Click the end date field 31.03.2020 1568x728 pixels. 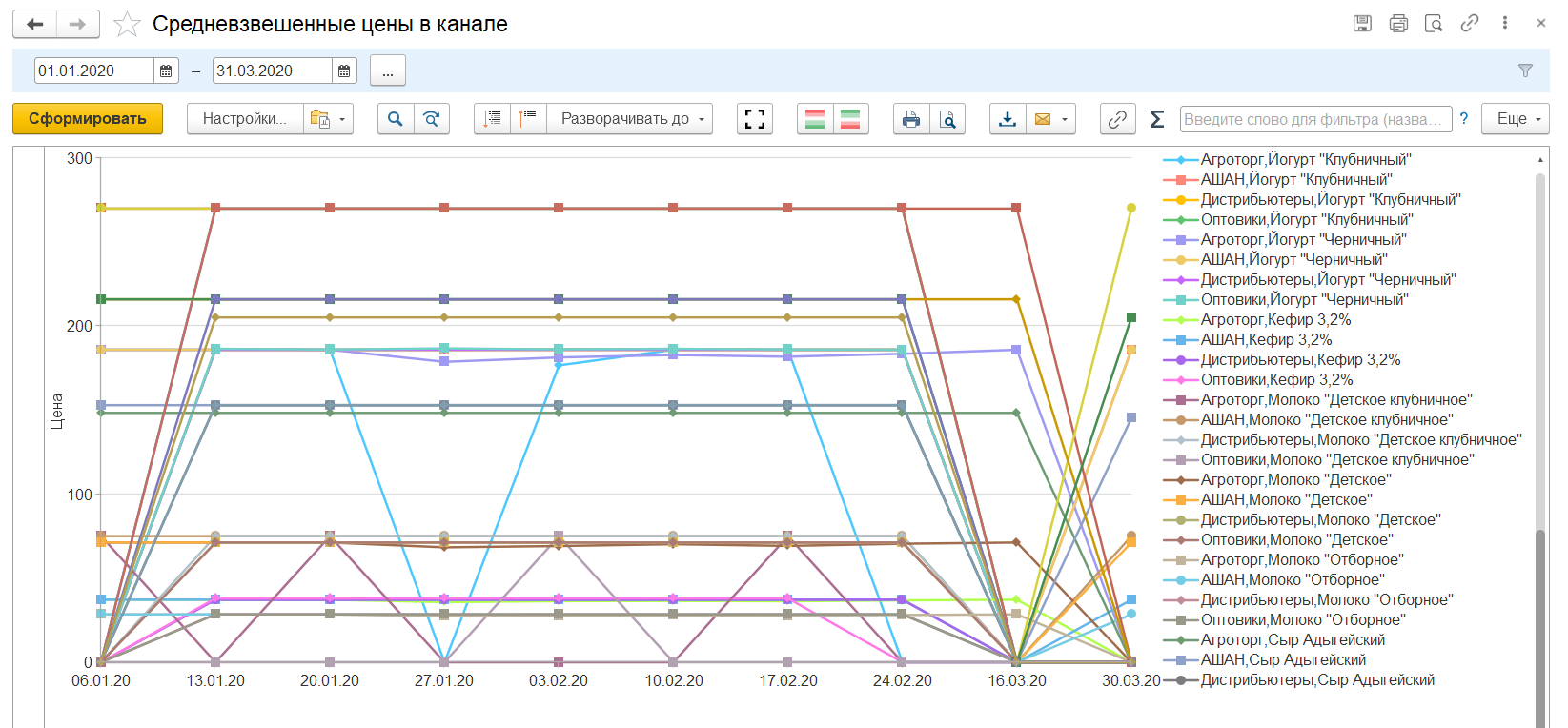point(272,71)
